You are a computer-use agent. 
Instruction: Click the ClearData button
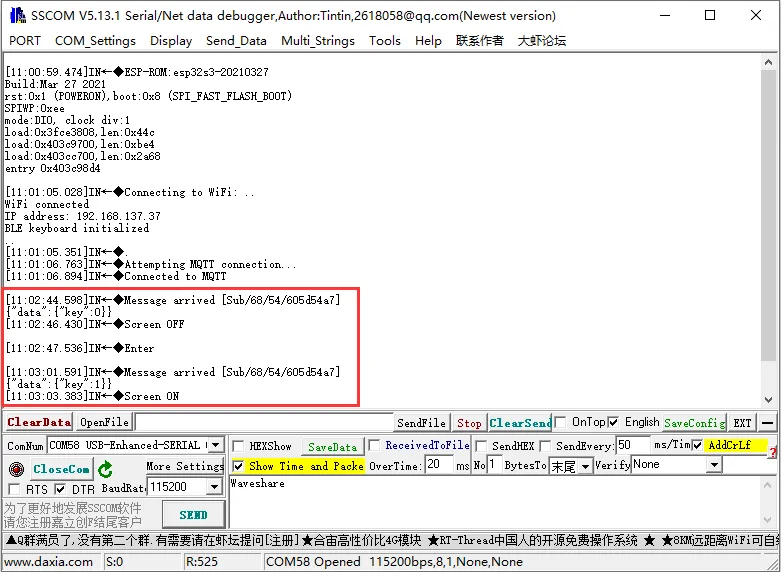[x=39, y=423]
